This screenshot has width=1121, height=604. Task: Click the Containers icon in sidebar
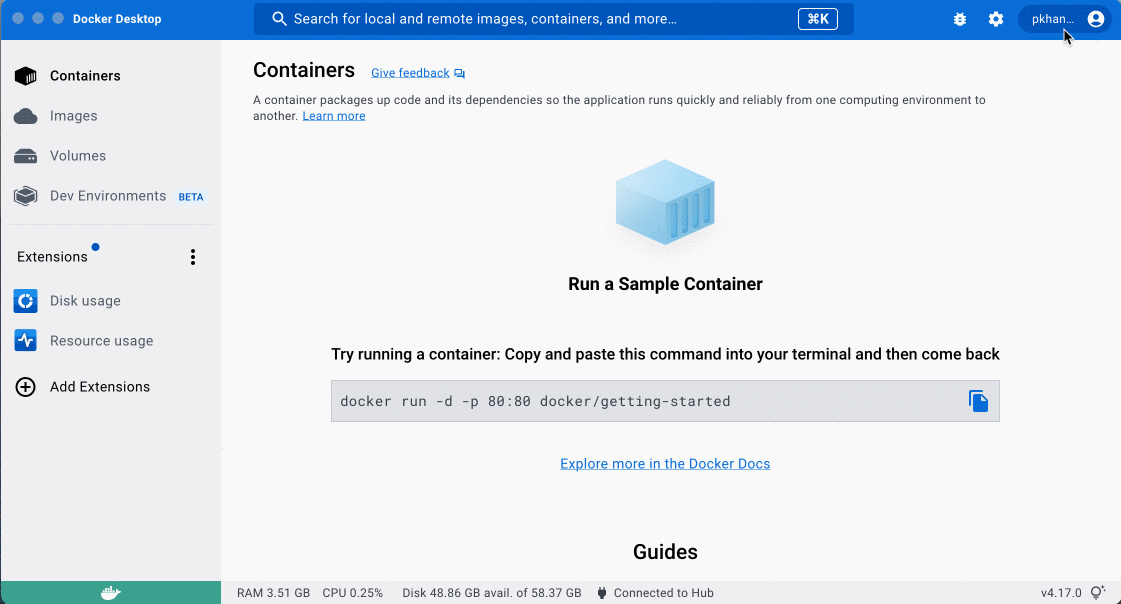pos(26,76)
